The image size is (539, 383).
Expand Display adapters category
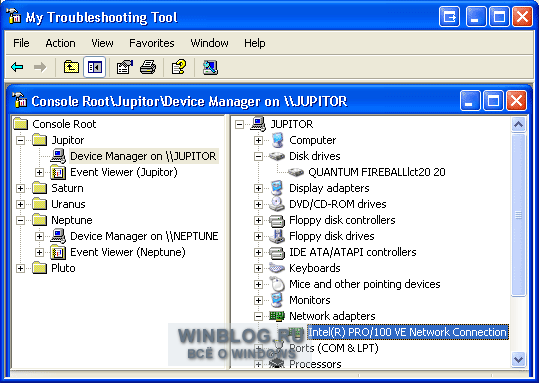pyautogui.click(x=258, y=188)
